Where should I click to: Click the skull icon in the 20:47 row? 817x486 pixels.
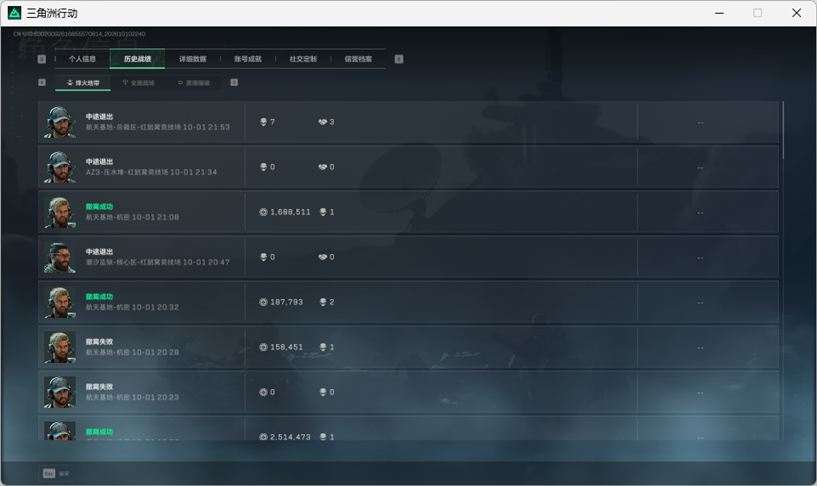[263, 257]
